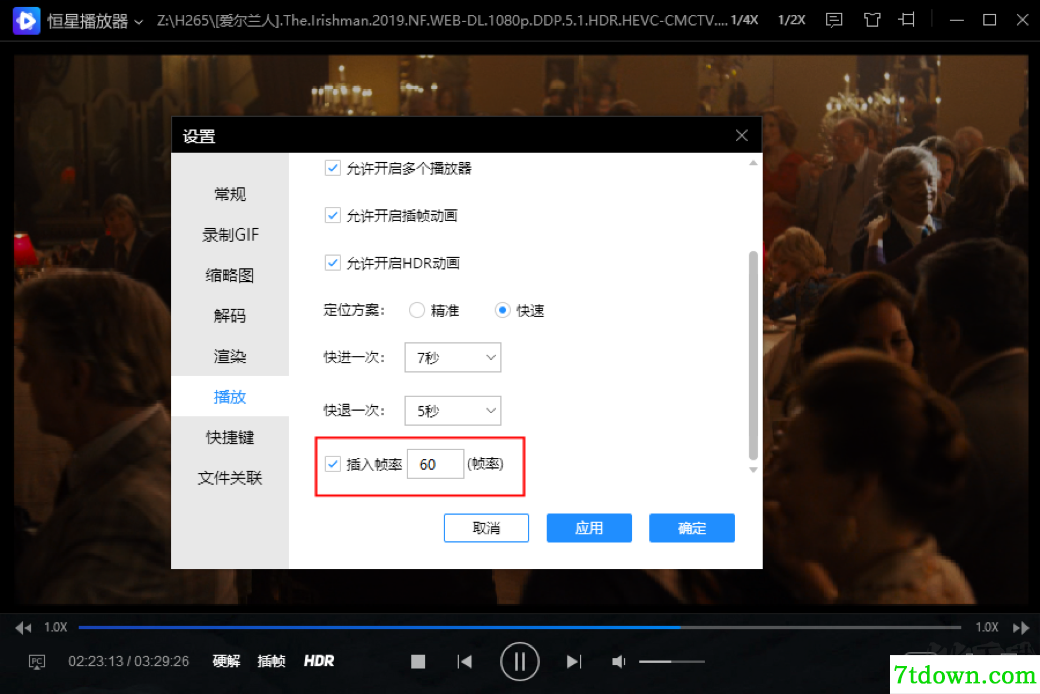Pause playback with the pause button
Viewport: 1040px width, 694px height.
(519, 661)
